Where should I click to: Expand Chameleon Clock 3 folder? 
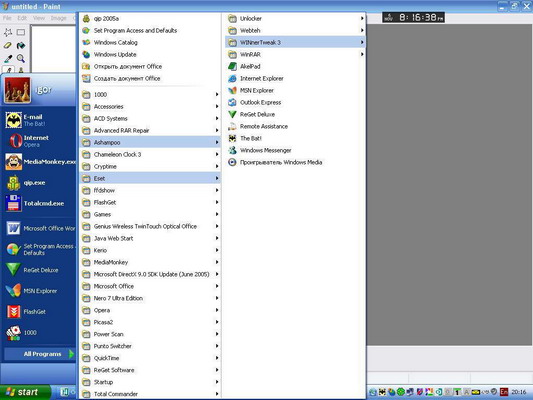(x=150, y=154)
